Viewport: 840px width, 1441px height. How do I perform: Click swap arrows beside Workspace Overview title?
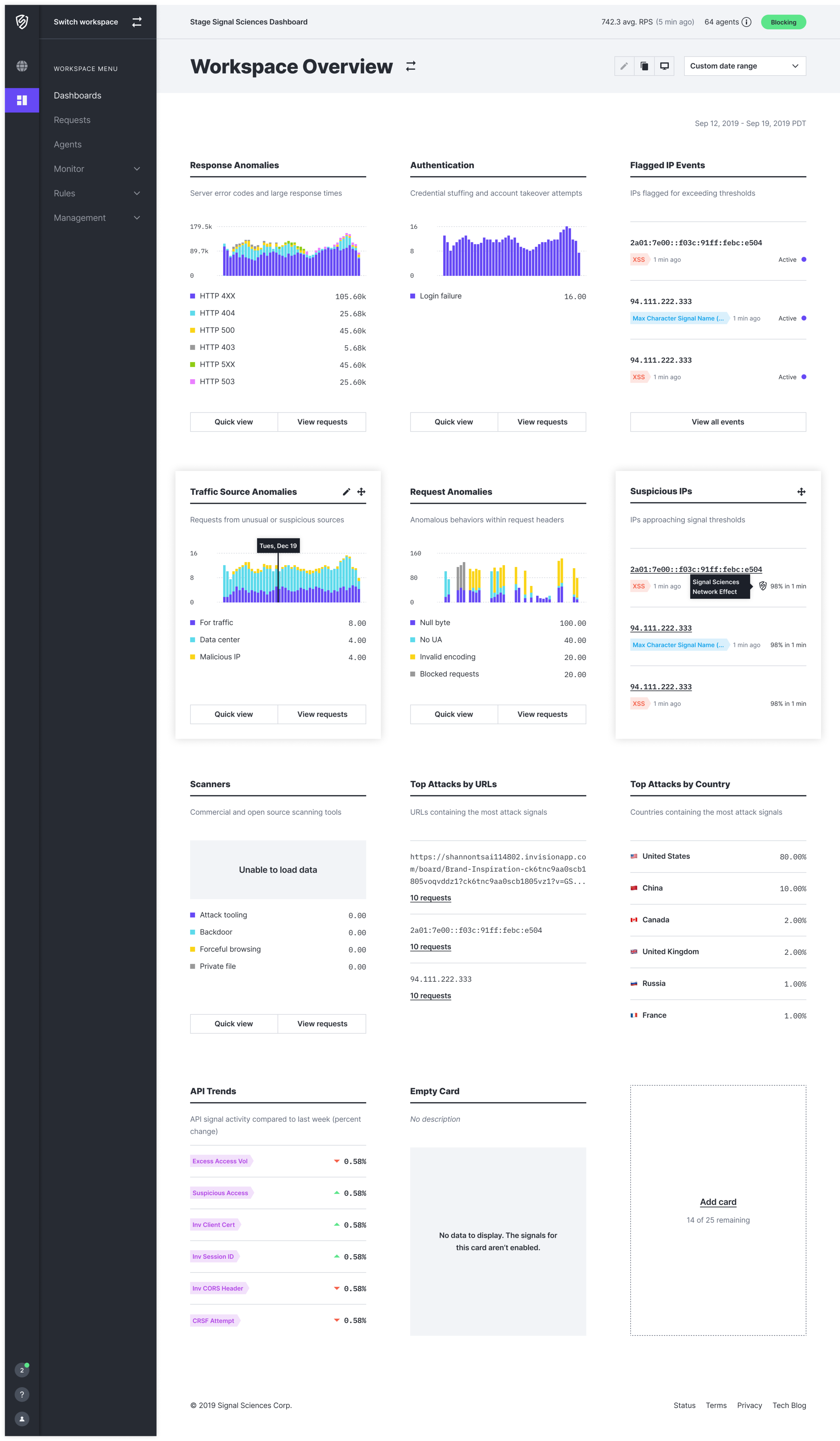coord(410,66)
